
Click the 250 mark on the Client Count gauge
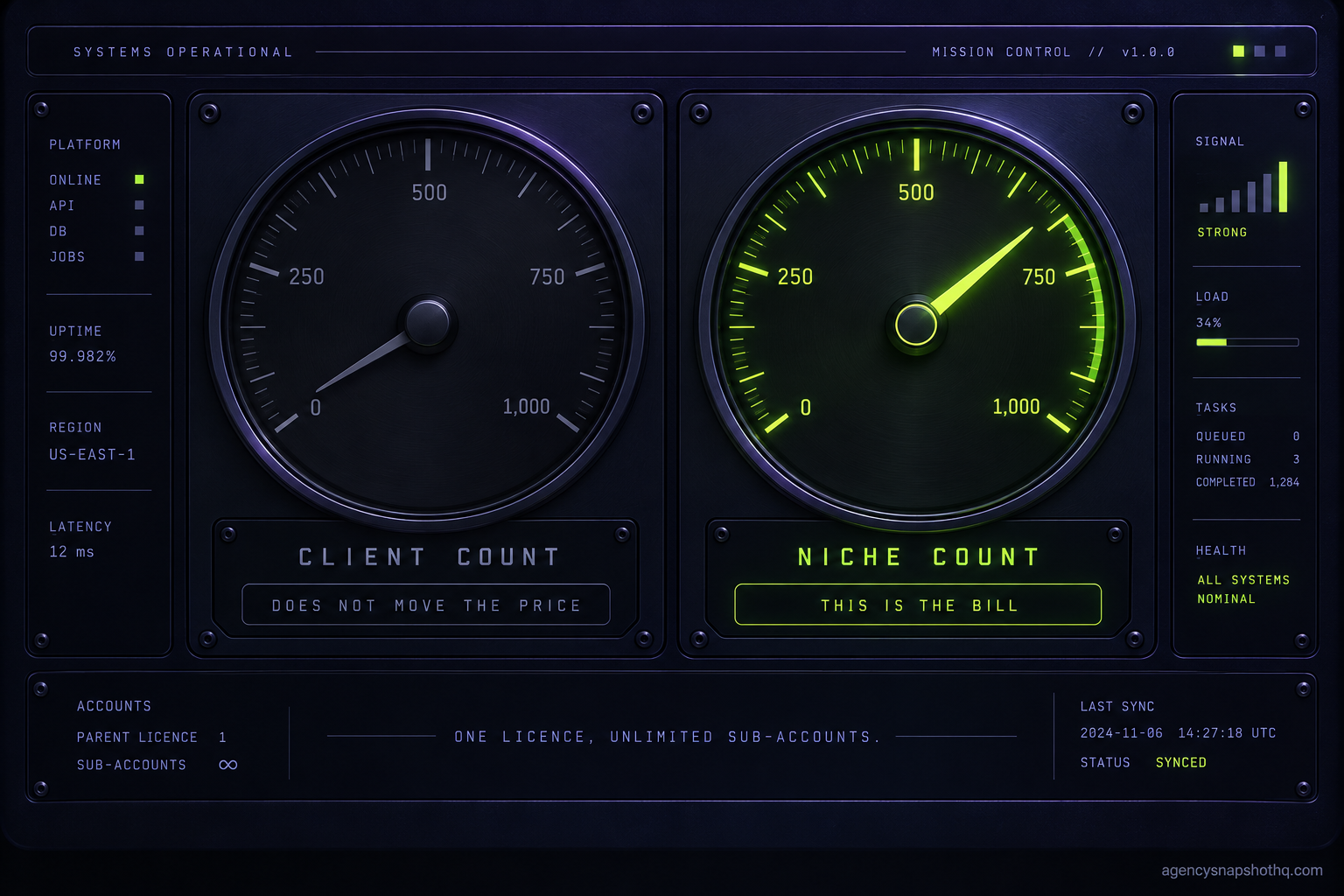point(306,276)
